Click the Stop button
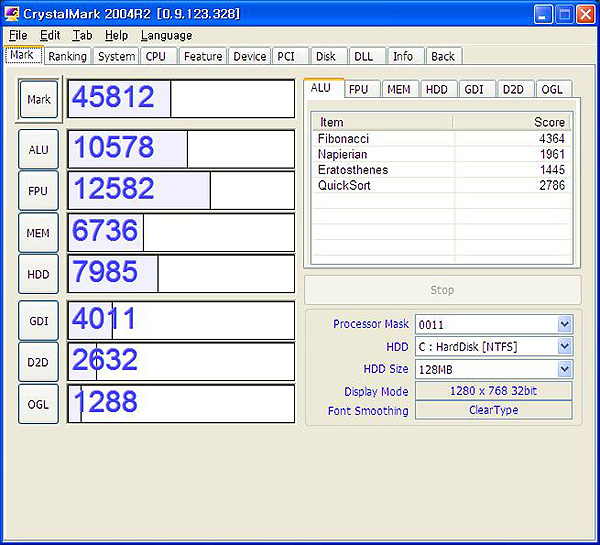 [x=443, y=290]
